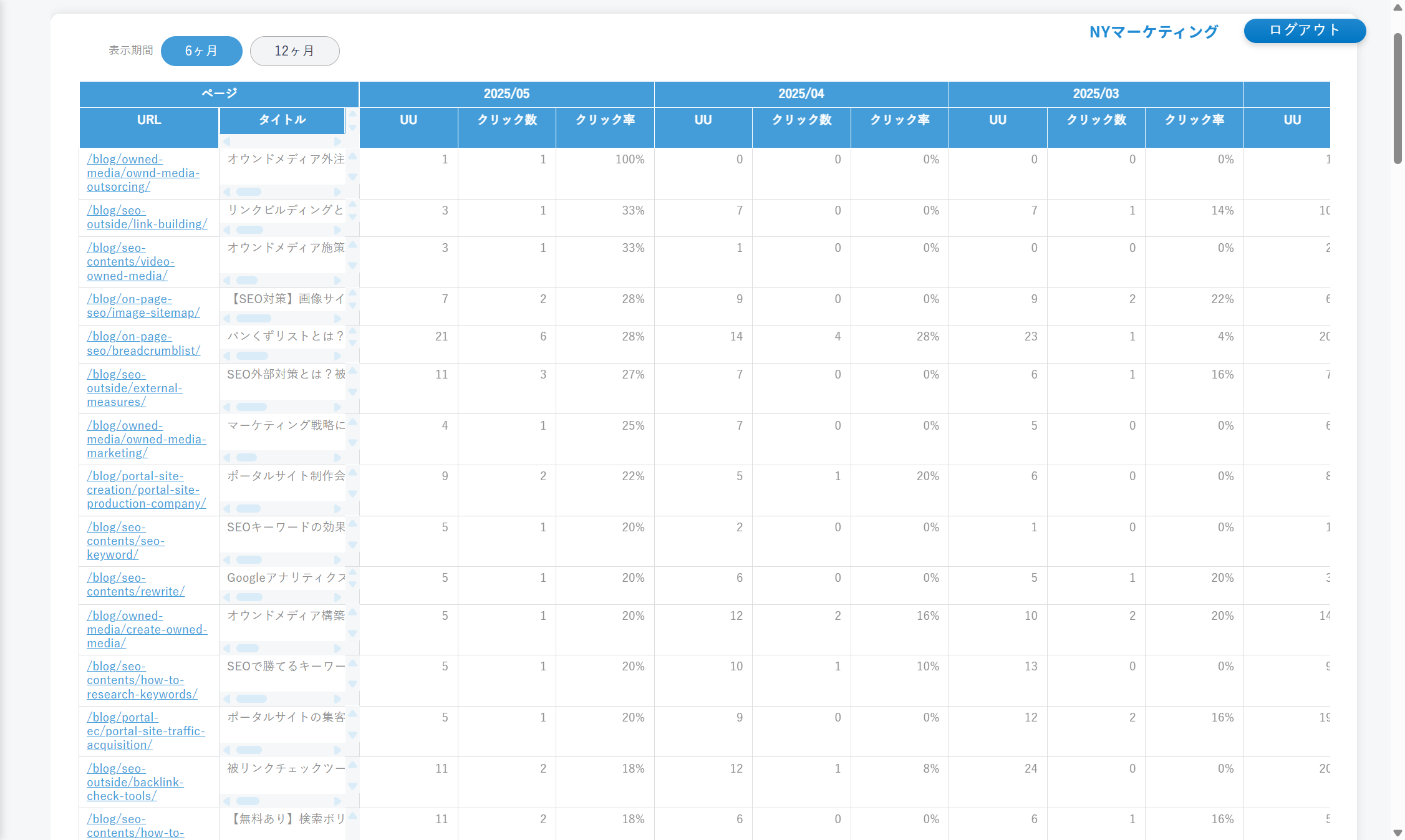
Task: Select the 6ヶ月 display period
Action: 201,51
